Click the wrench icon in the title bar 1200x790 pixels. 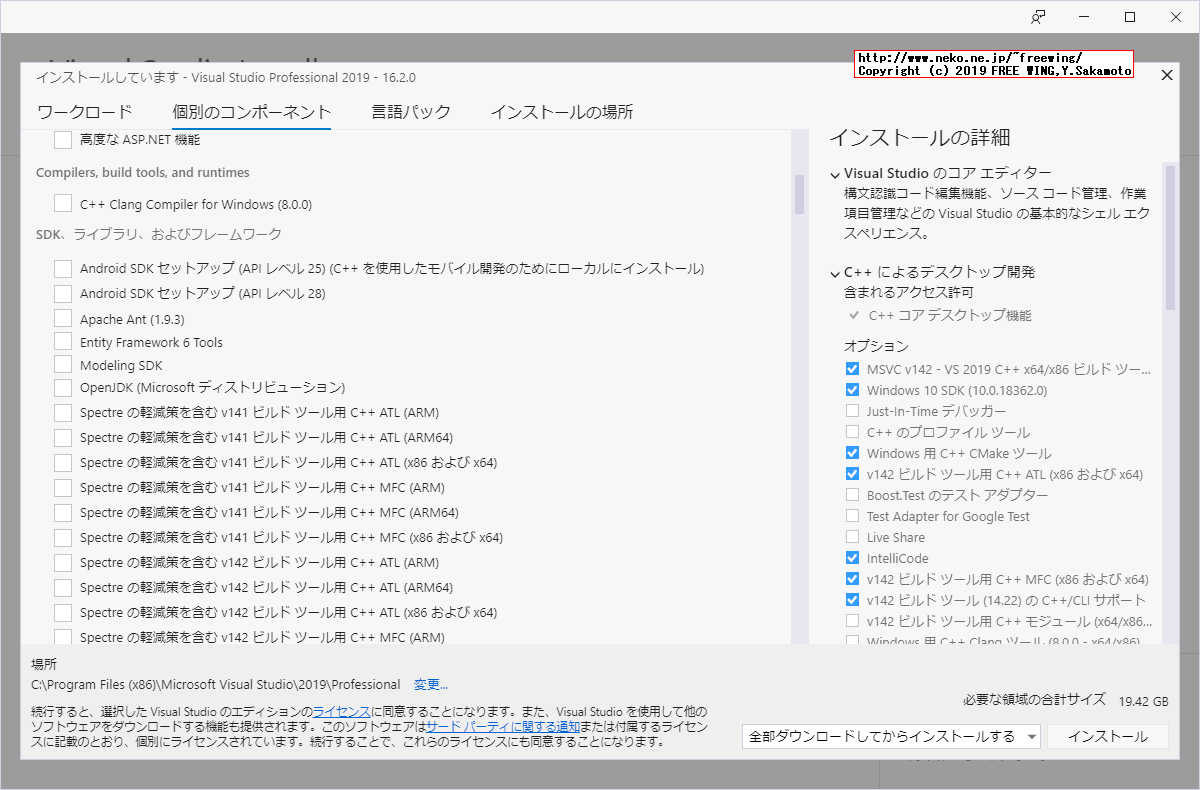pyautogui.click(x=1038, y=17)
